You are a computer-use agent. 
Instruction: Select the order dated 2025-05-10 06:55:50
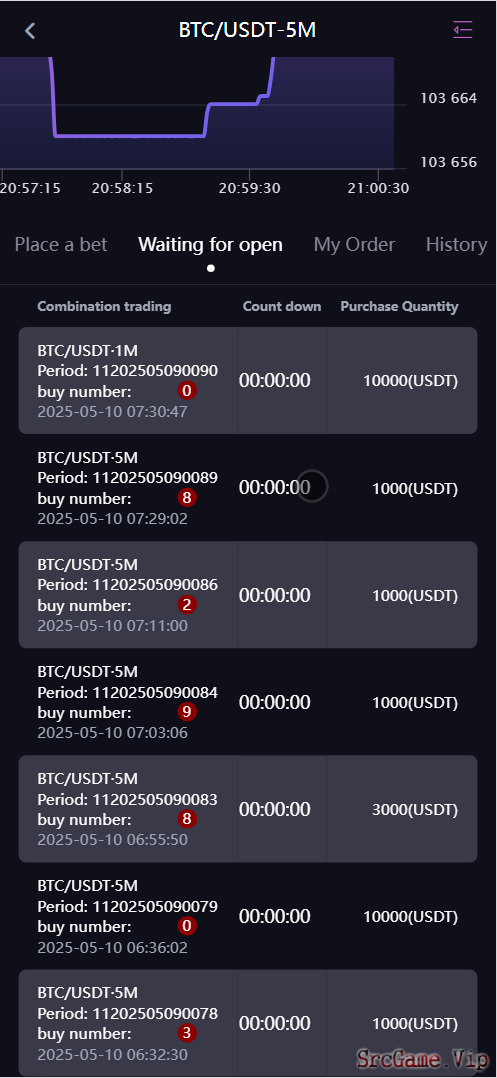tap(248, 808)
